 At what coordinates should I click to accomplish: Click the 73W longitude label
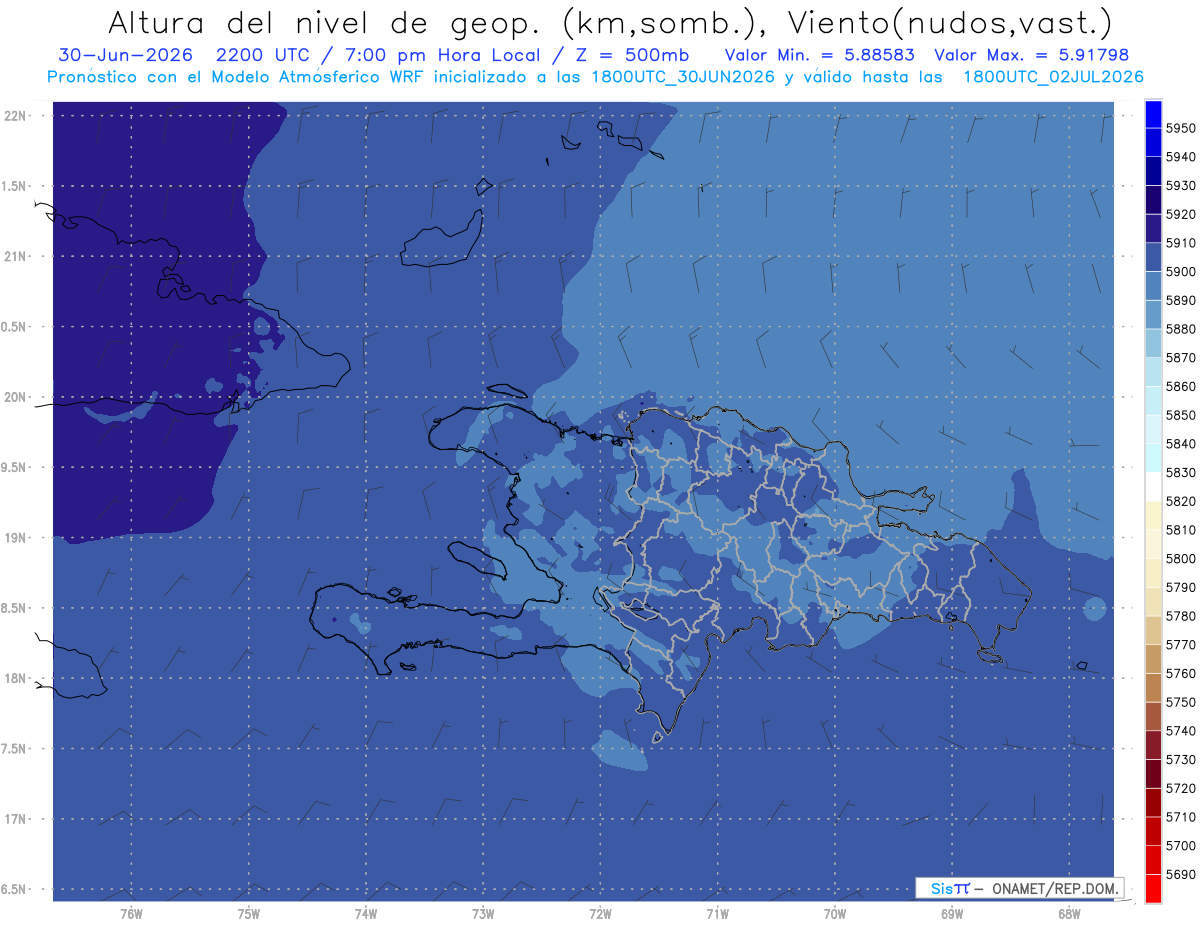coord(483,913)
